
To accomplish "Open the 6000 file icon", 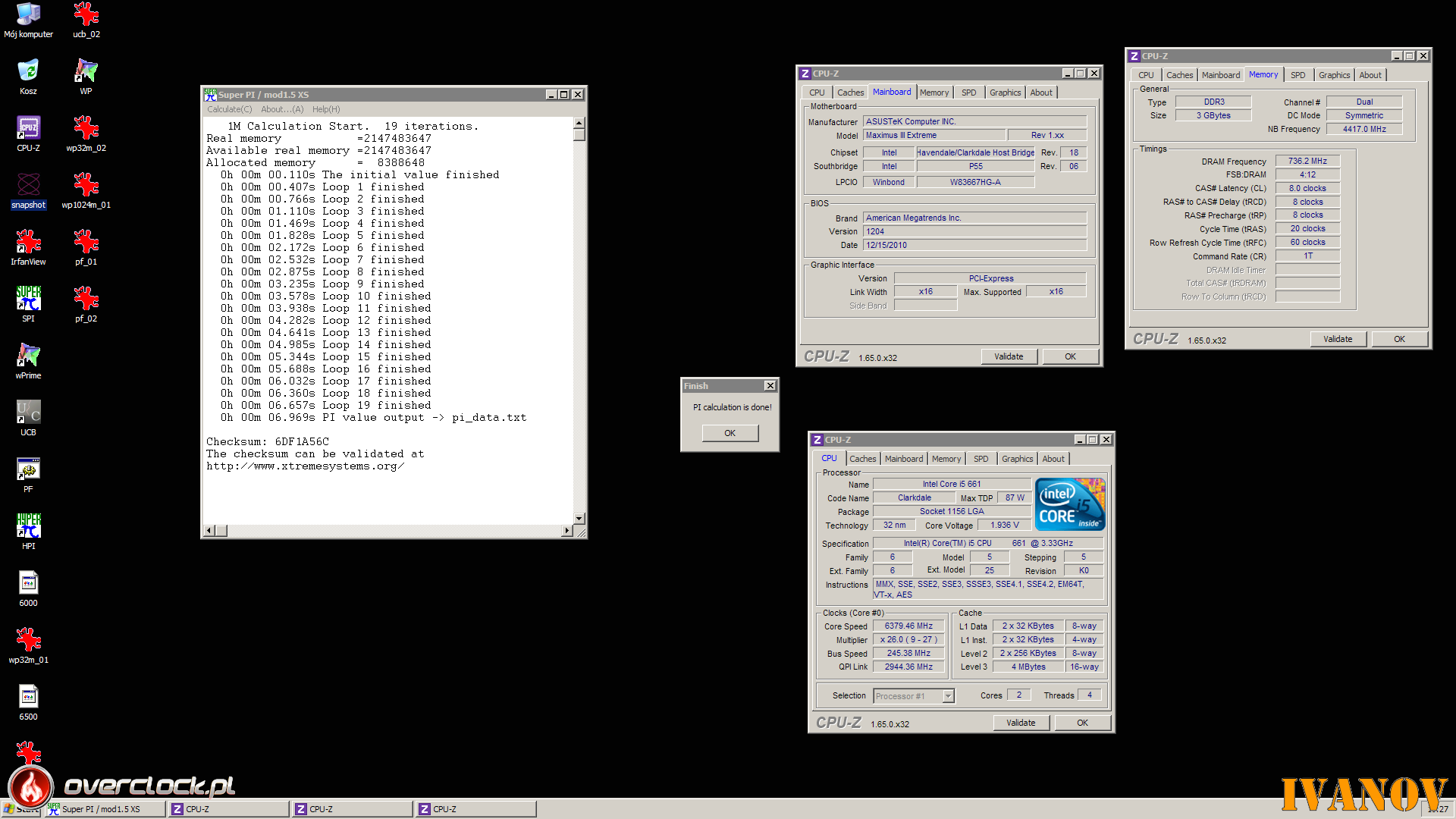I will pyautogui.click(x=28, y=588).
